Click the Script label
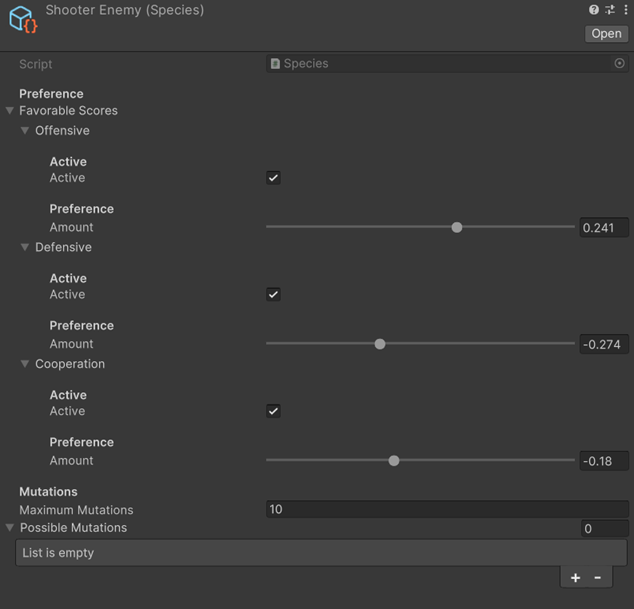This screenshot has width=634, height=609. tap(36, 64)
